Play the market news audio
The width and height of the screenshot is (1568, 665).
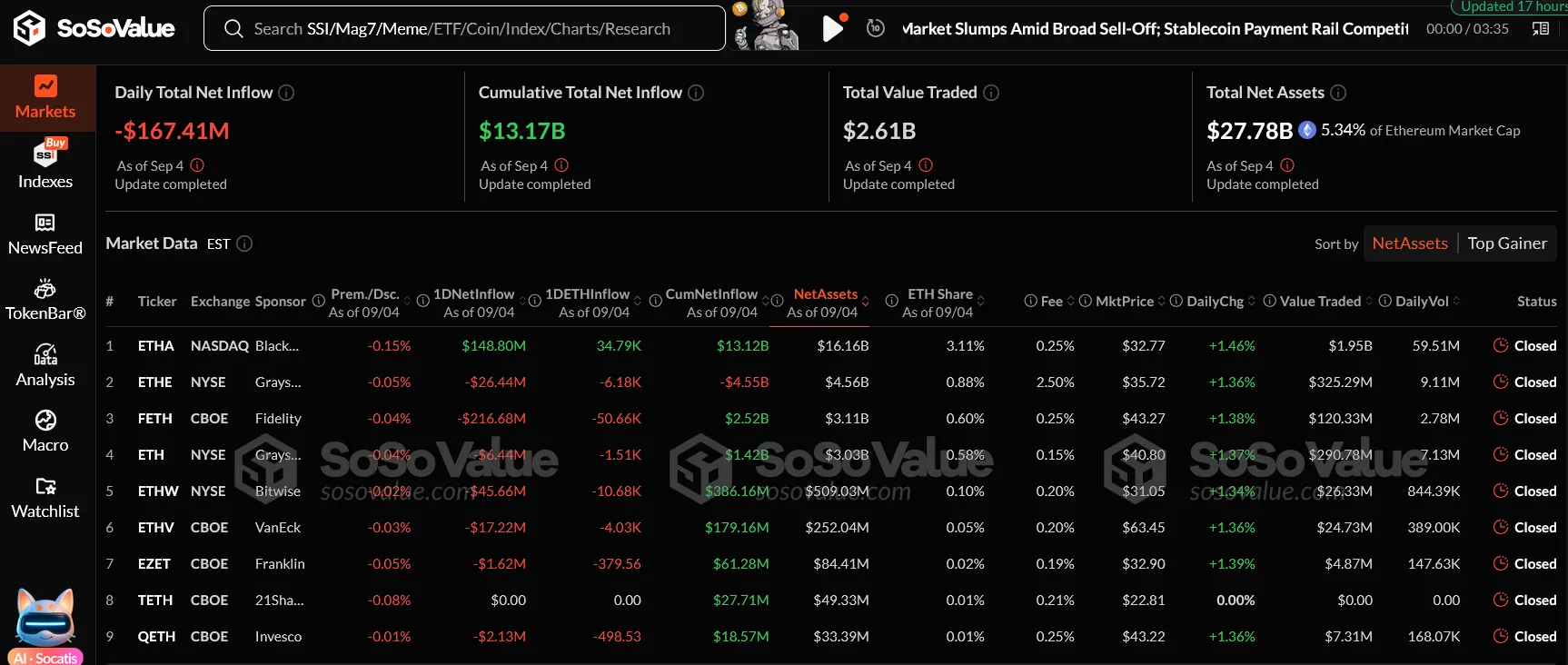[x=832, y=28]
